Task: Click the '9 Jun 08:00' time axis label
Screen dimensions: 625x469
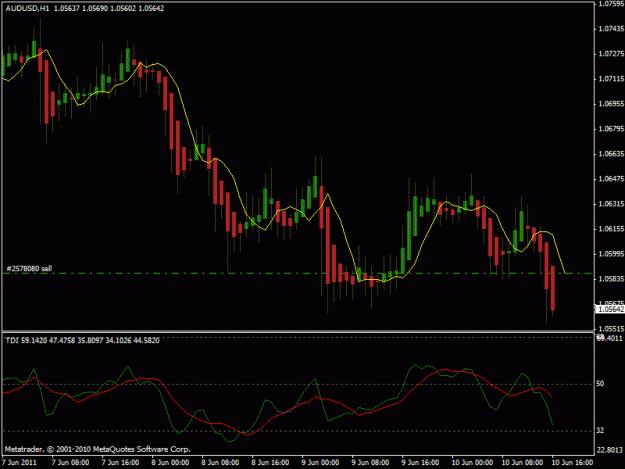Action: (x=370, y=462)
